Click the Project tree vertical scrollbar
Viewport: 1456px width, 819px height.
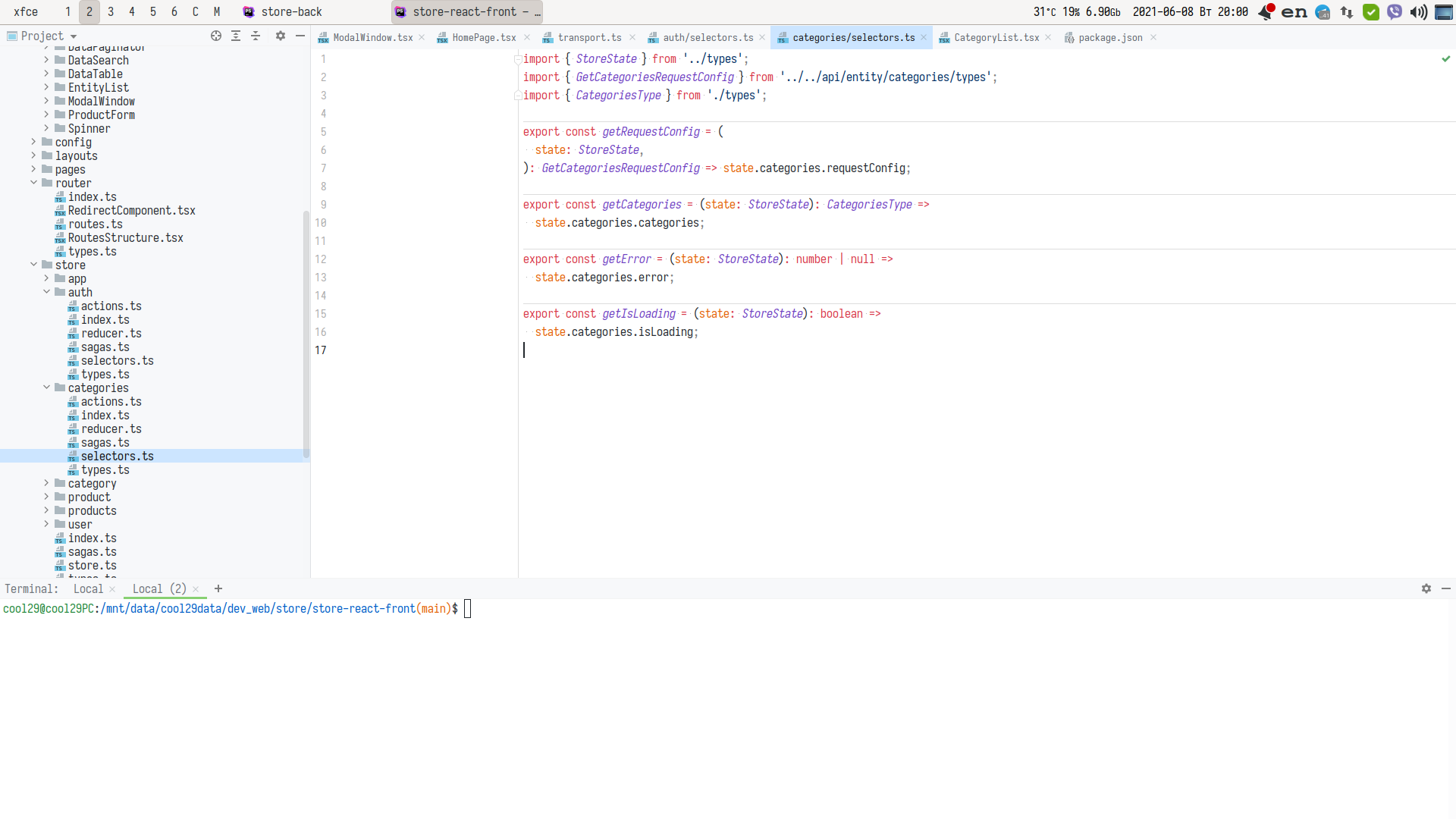[x=306, y=334]
